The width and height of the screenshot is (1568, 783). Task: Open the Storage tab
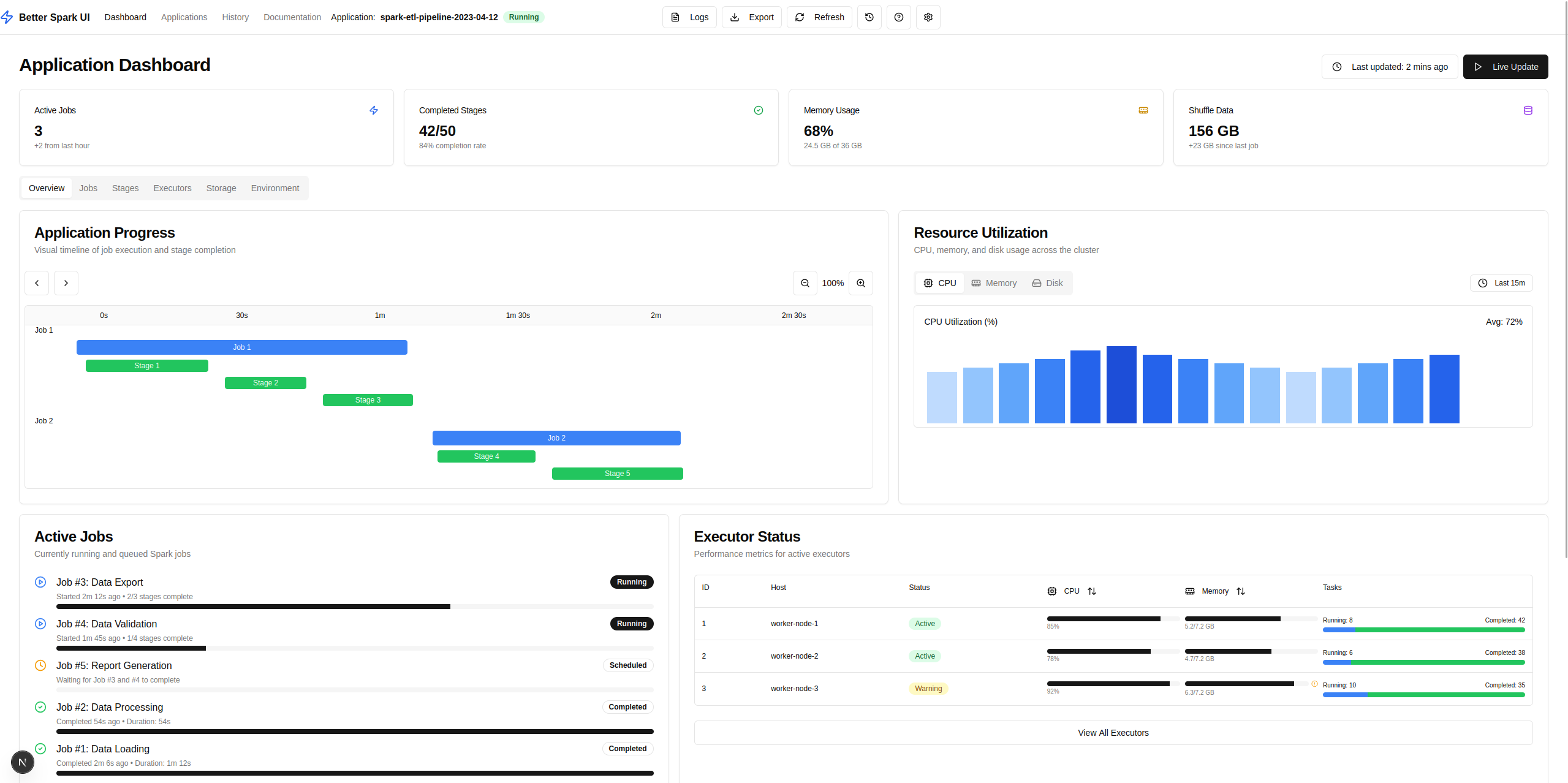221,188
